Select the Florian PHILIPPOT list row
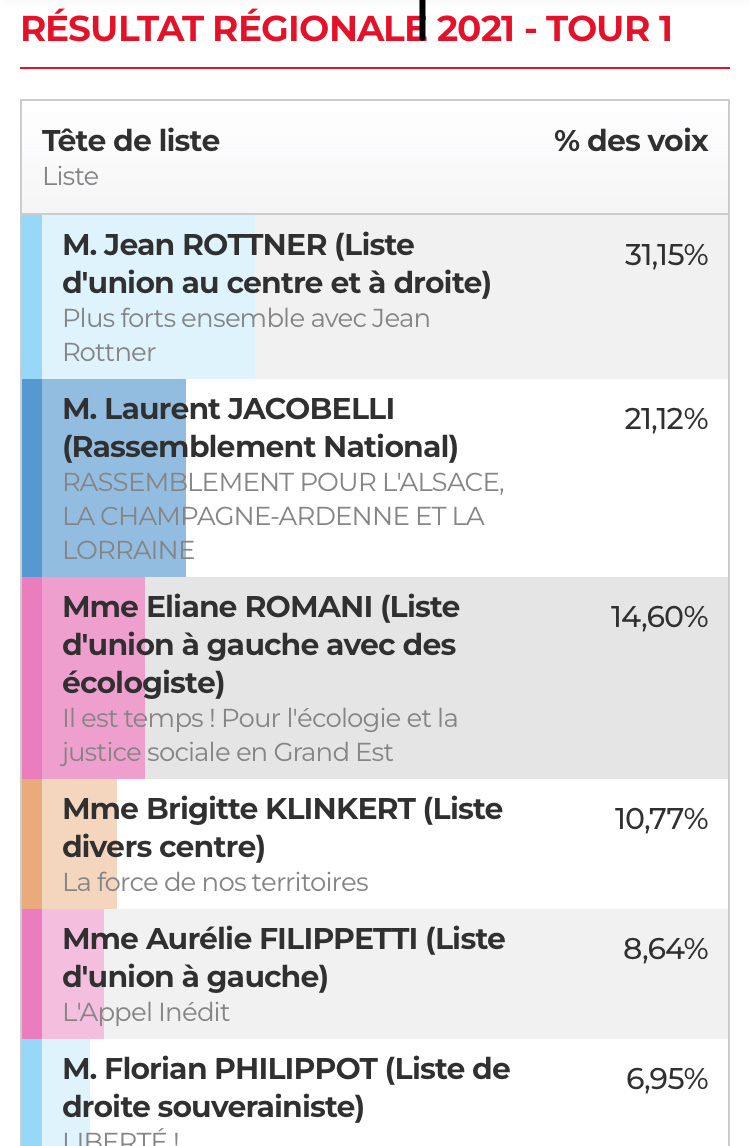The height and width of the screenshot is (1146, 750). click(375, 1093)
